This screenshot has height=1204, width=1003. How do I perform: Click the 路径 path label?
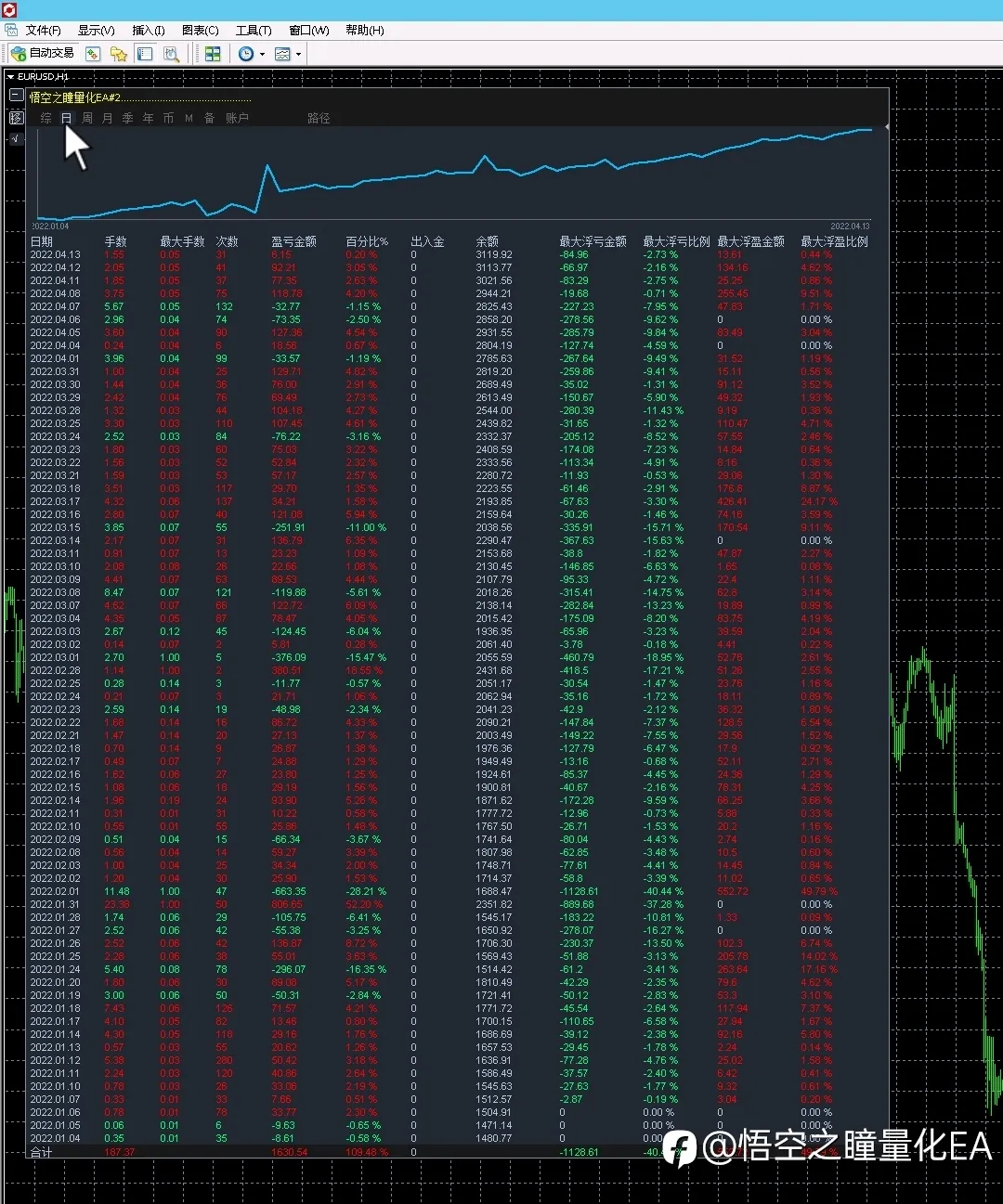[x=319, y=118]
